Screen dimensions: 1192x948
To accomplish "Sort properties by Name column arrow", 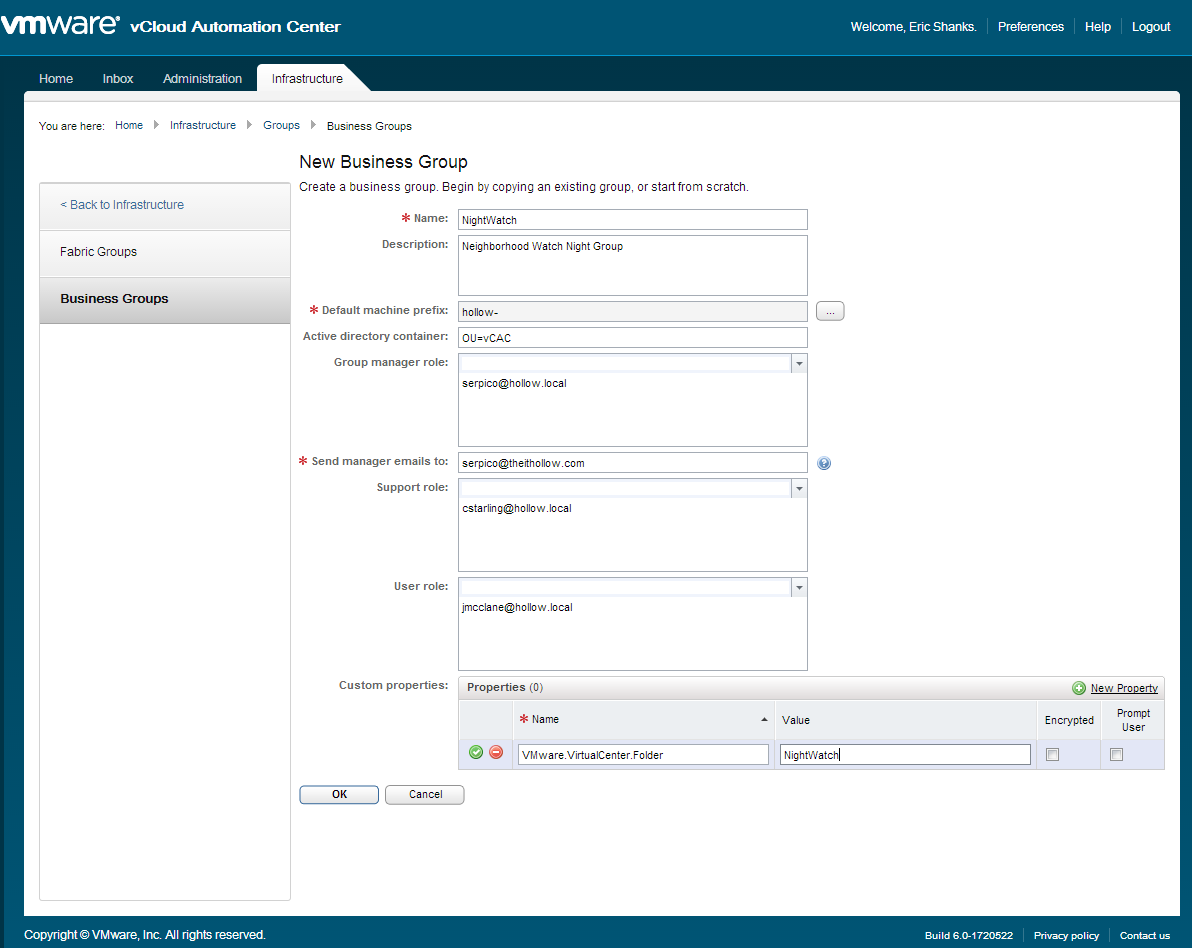I will 765,720.
